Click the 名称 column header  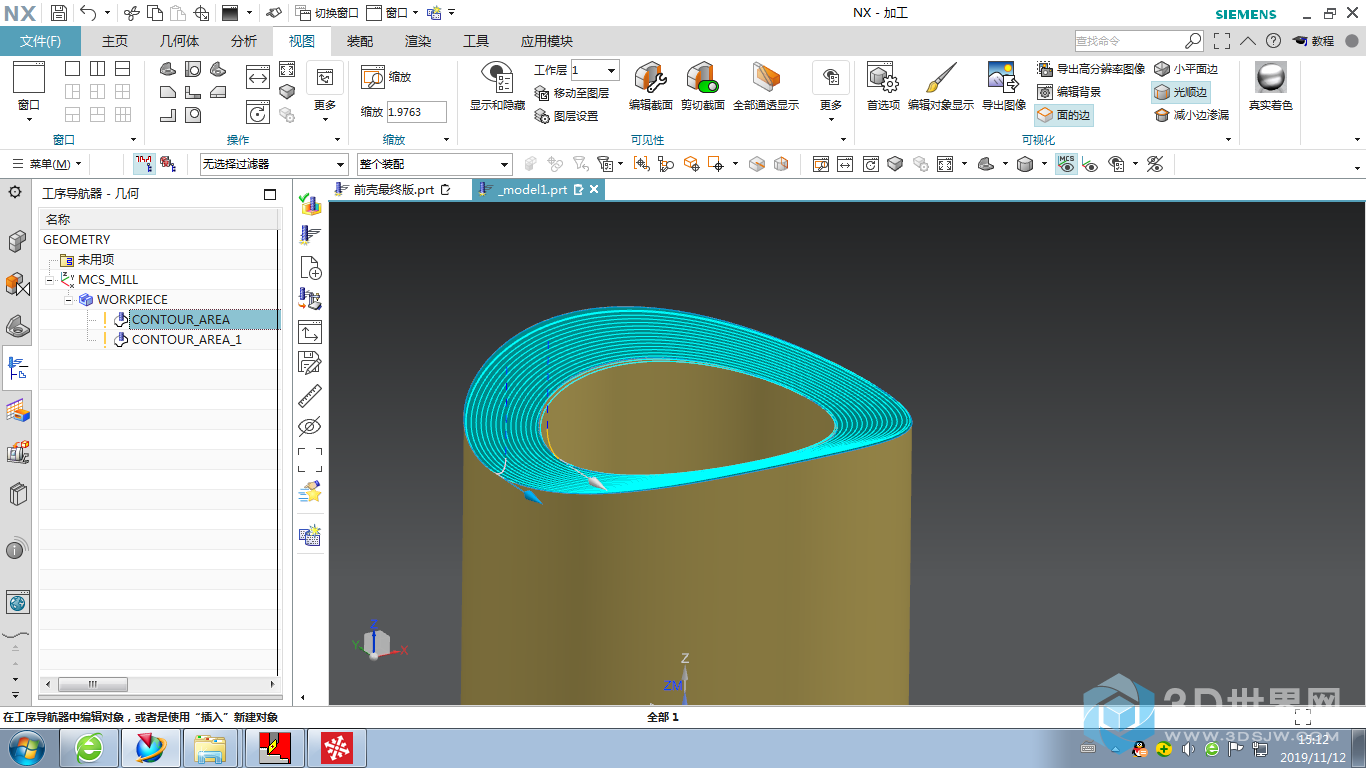(x=159, y=219)
